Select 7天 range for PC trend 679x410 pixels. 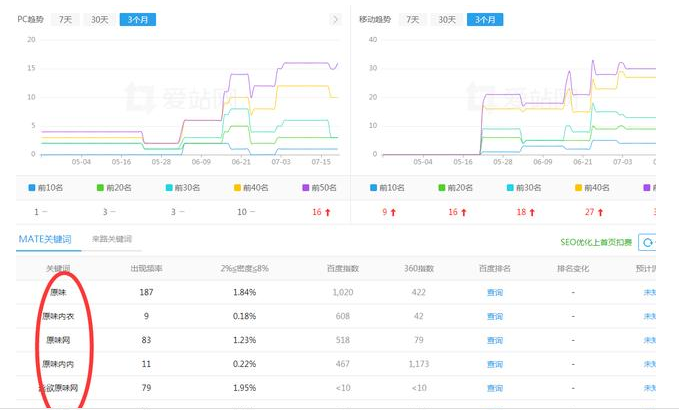coord(65,19)
